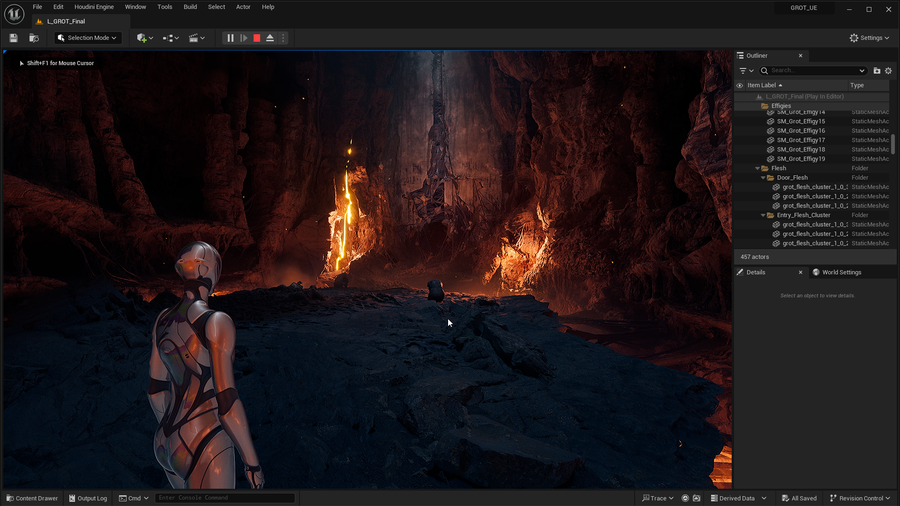Image resolution: width=900 pixels, height=506 pixels.
Task: Click the SM_Grot_Effigy15 mesh icon
Action: (770, 121)
